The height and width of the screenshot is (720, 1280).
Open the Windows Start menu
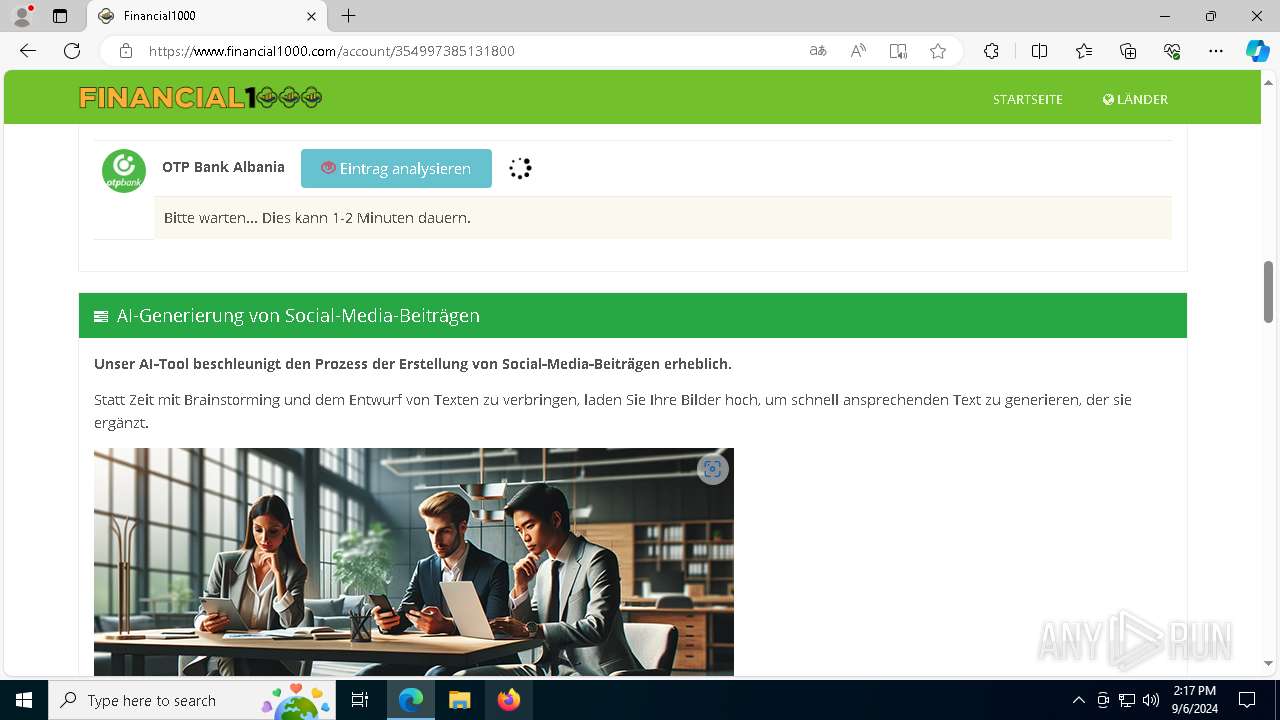[x=24, y=700]
